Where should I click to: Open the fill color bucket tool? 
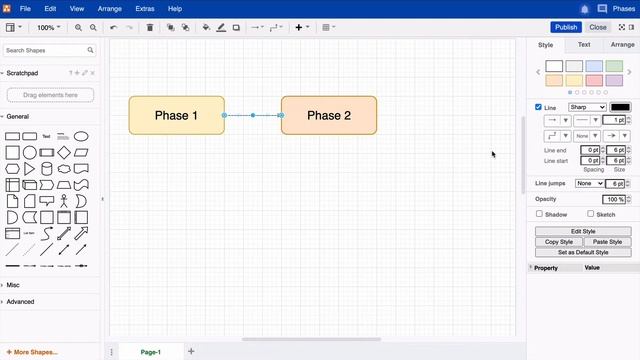coord(206,27)
